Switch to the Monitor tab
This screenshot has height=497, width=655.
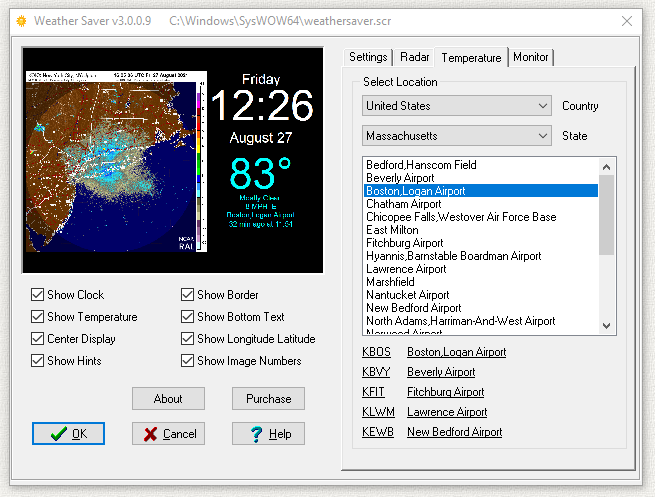[x=530, y=57]
